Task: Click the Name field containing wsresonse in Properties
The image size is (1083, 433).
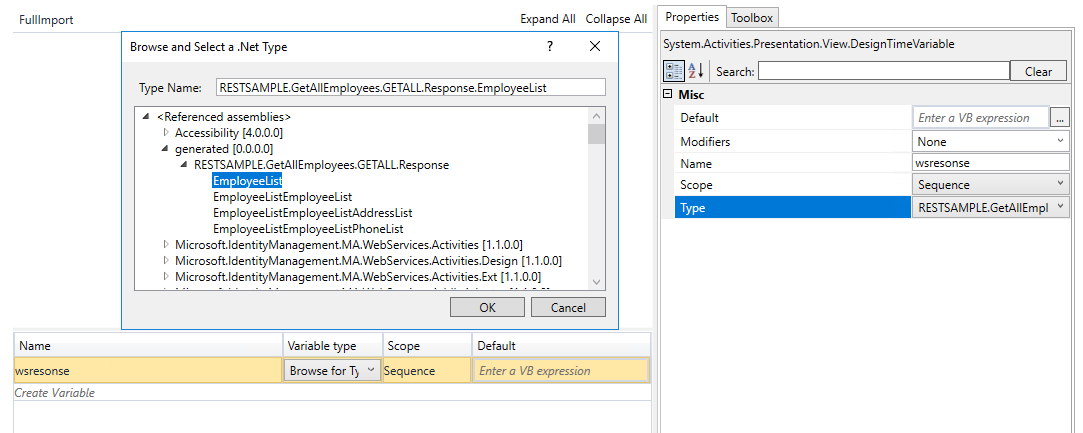Action: coord(990,163)
